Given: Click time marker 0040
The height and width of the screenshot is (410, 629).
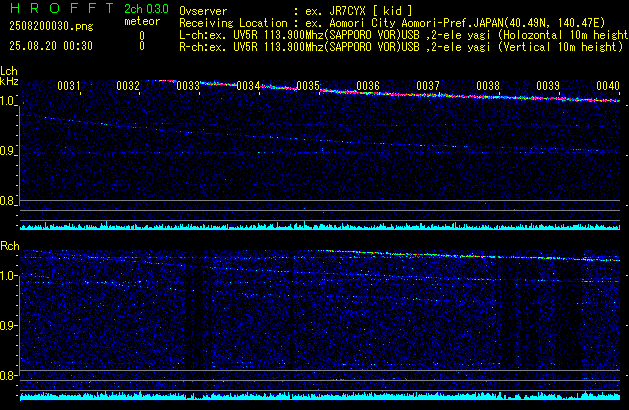Looking at the screenshot, I should 608,86.
